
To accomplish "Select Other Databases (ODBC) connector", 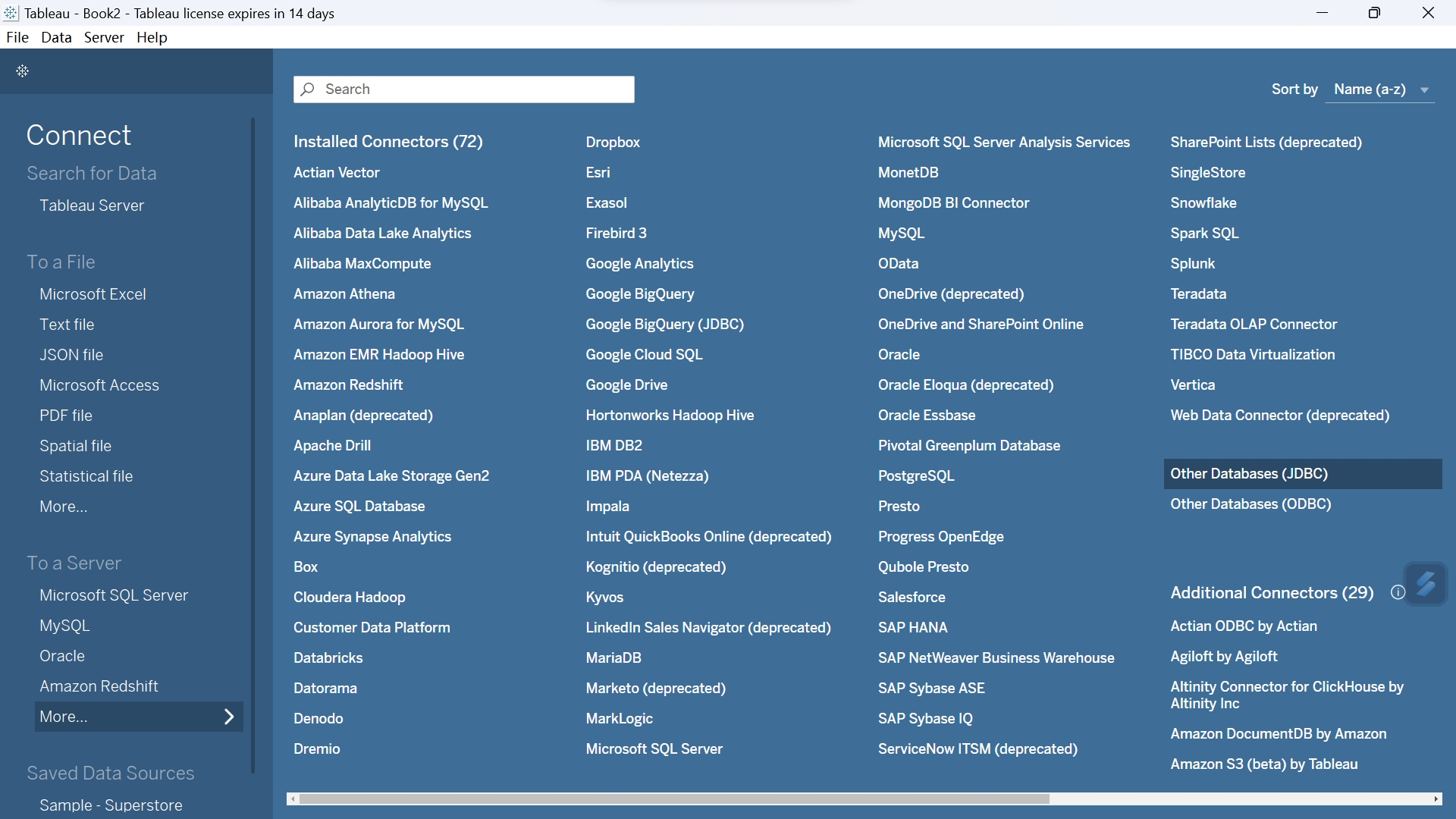I will [1250, 504].
